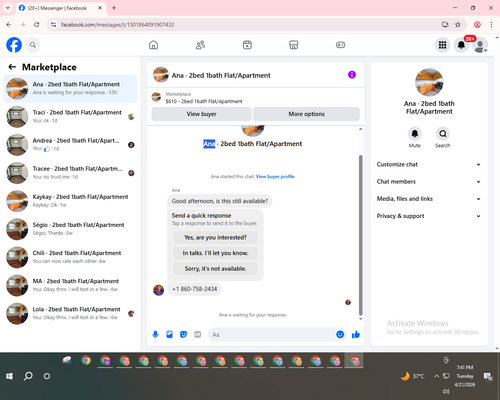Click the View buyer button
This screenshot has width=500, height=400.
[x=201, y=114]
